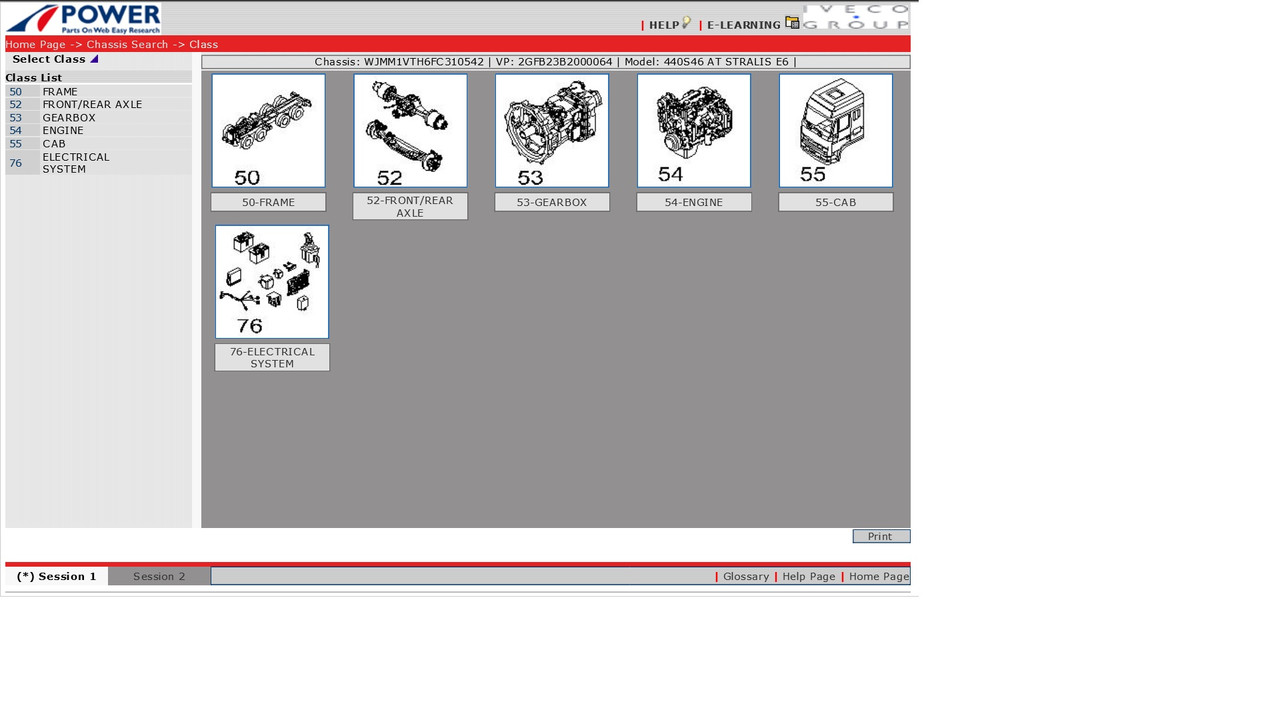Select CAB in class list

click(54, 143)
